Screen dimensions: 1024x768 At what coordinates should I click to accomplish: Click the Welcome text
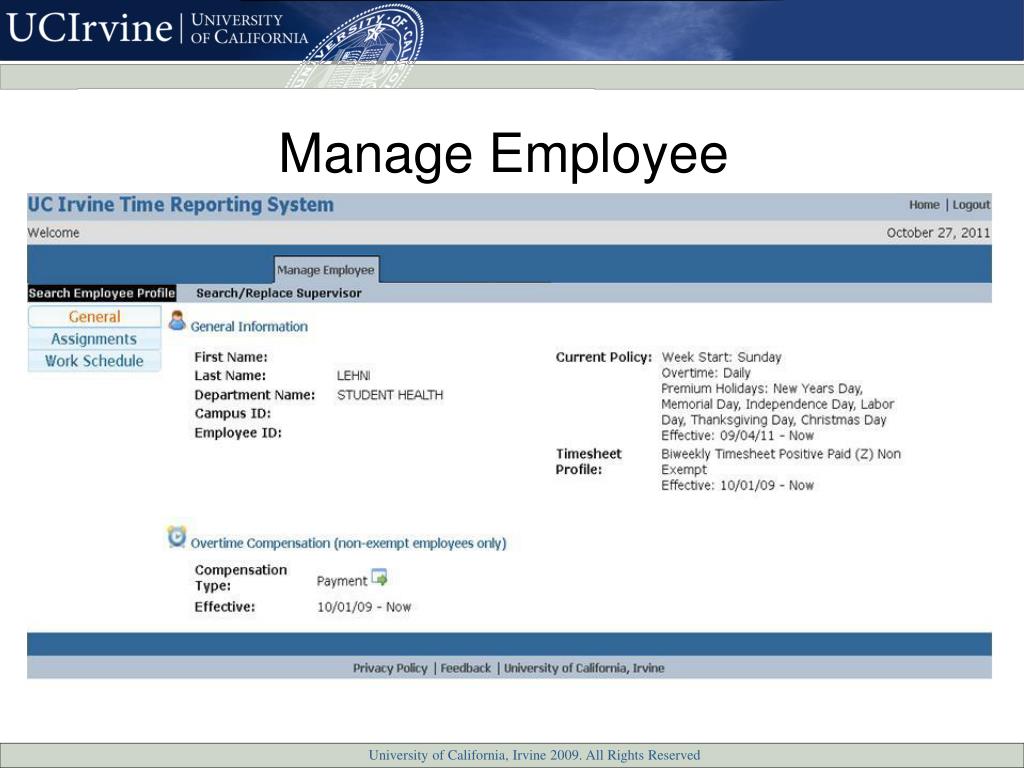click(x=54, y=232)
